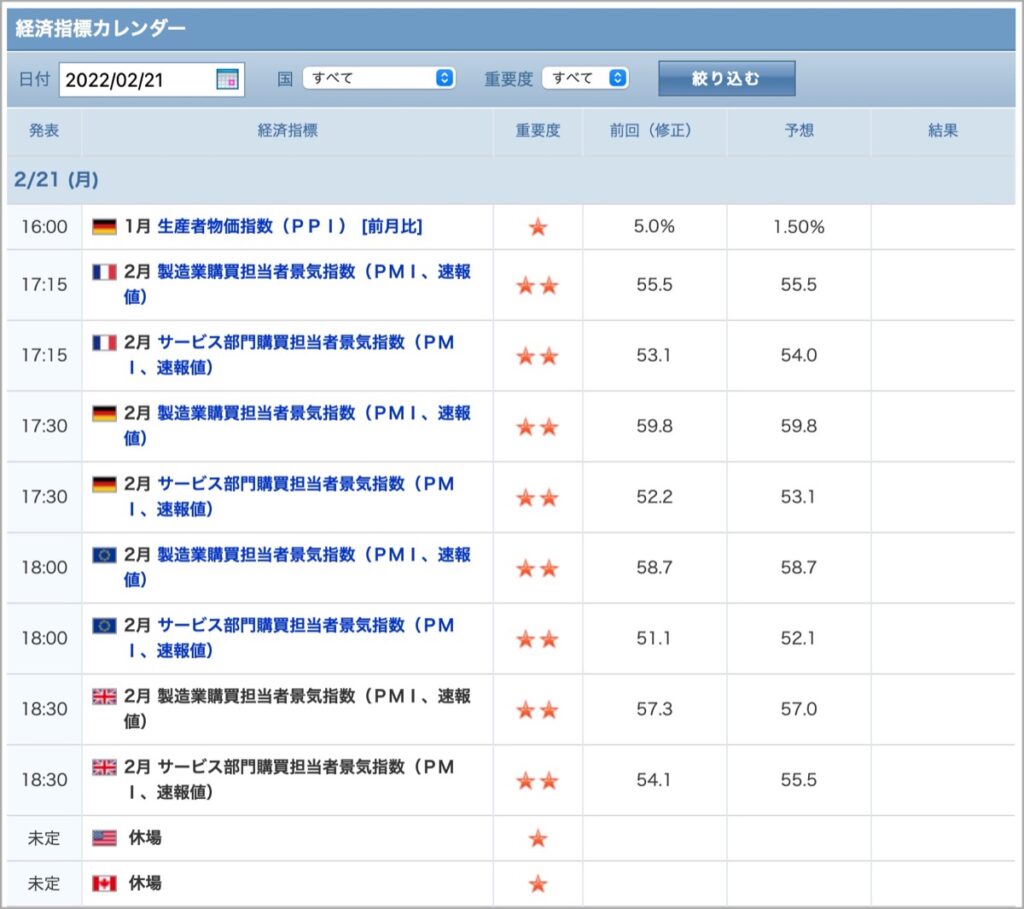Image resolution: width=1024 pixels, height=909 pixels.
Task: Click the UK flag beside 18:30 製造業PMI
Action: (104, 697)
